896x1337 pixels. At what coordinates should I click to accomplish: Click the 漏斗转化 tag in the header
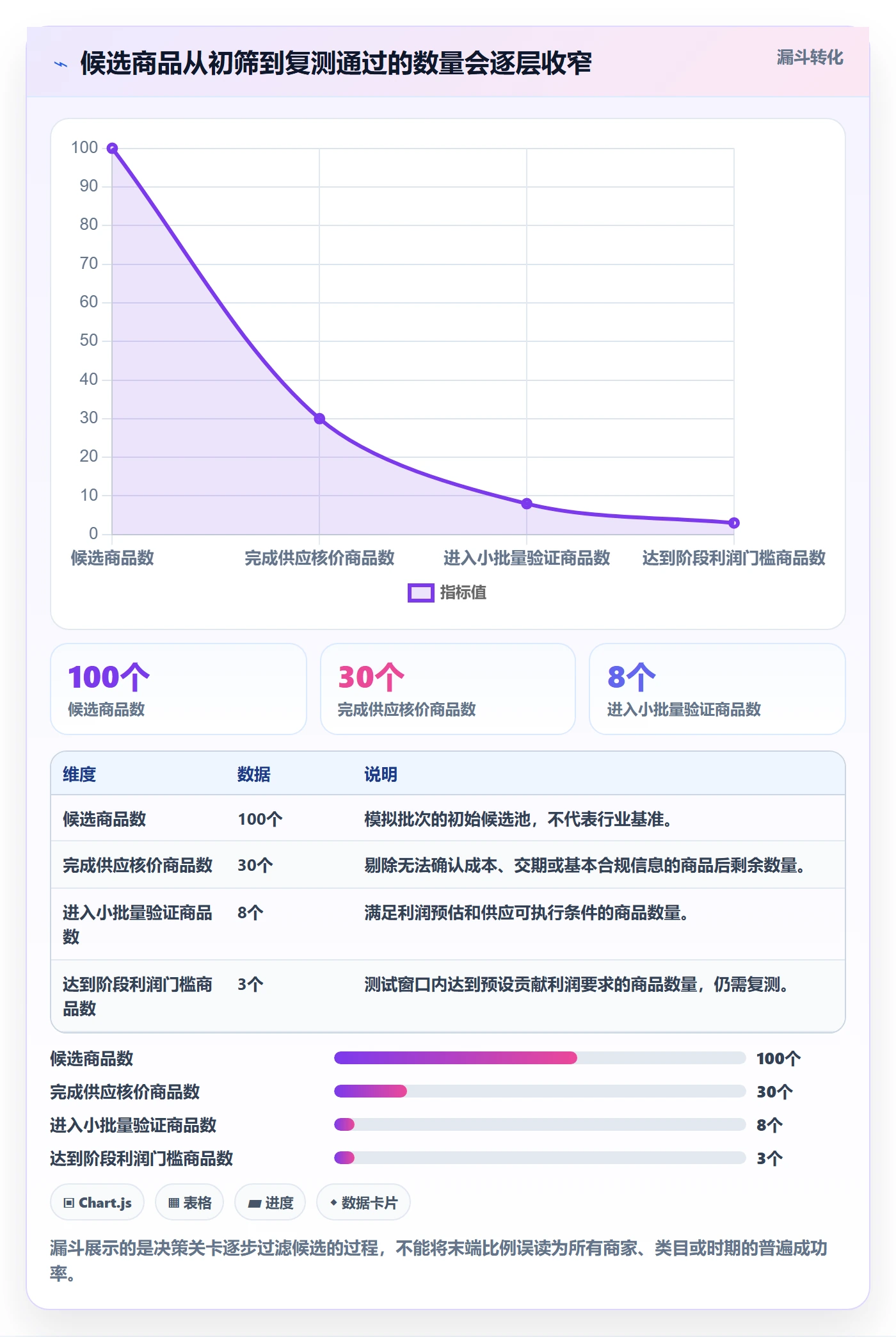click(810, 58)
